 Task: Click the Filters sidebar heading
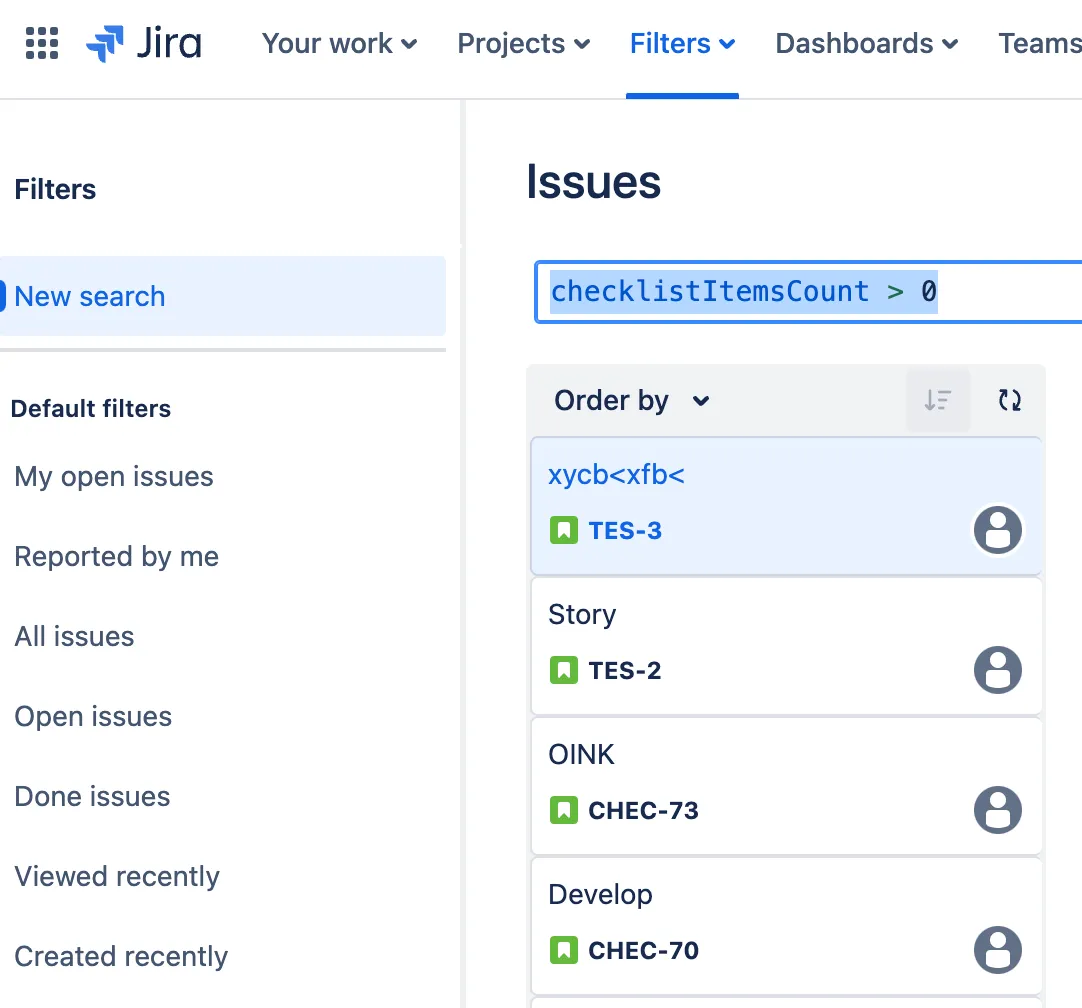pyautogui.click(x=55, y=189)
